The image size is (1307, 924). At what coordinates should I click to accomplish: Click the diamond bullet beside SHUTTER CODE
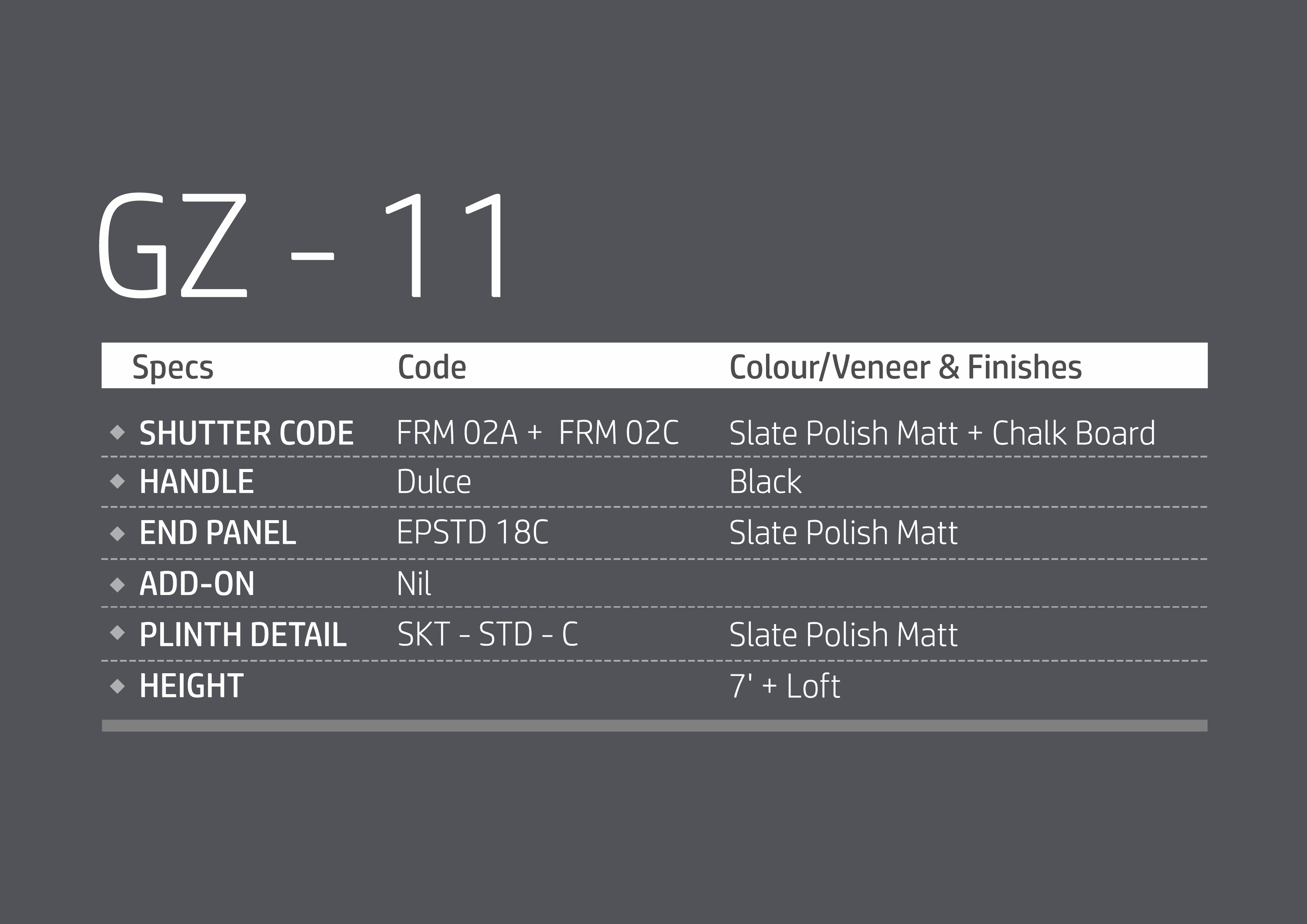pos(117,432)
